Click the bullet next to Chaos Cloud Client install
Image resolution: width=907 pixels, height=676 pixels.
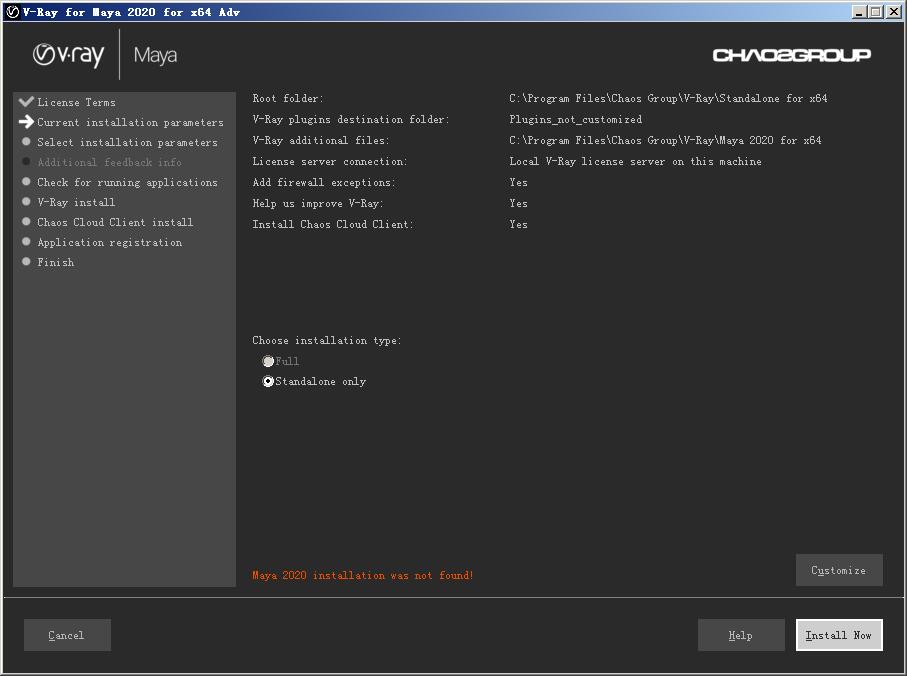pos(26,221)
